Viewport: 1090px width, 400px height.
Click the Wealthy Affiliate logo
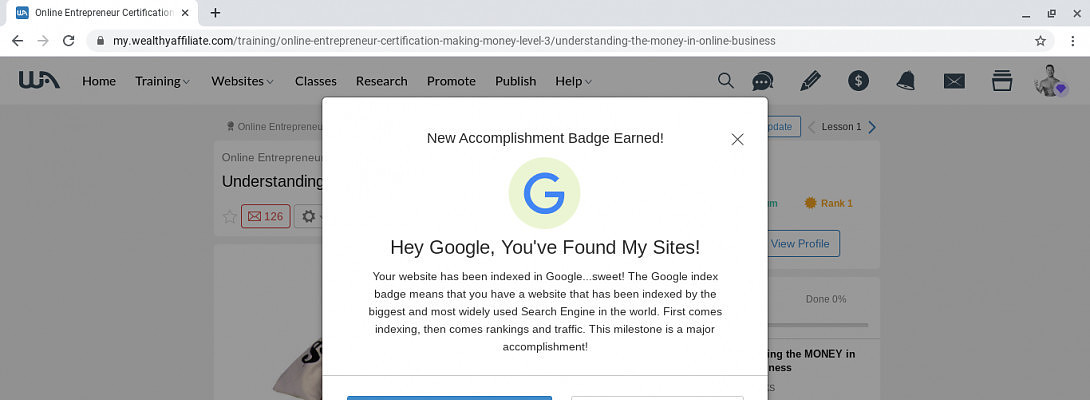[x=39, y=80]
